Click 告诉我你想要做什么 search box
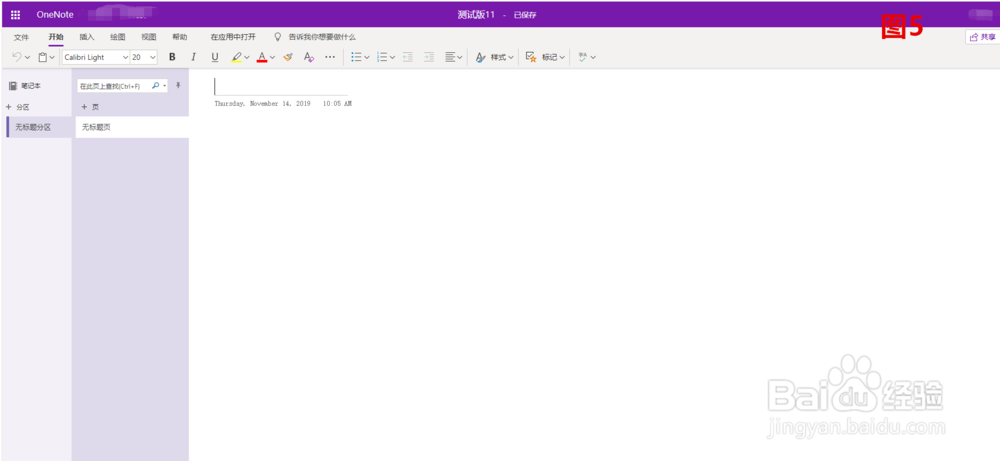This screenshot has height=461, width=1000. (322, 37)
